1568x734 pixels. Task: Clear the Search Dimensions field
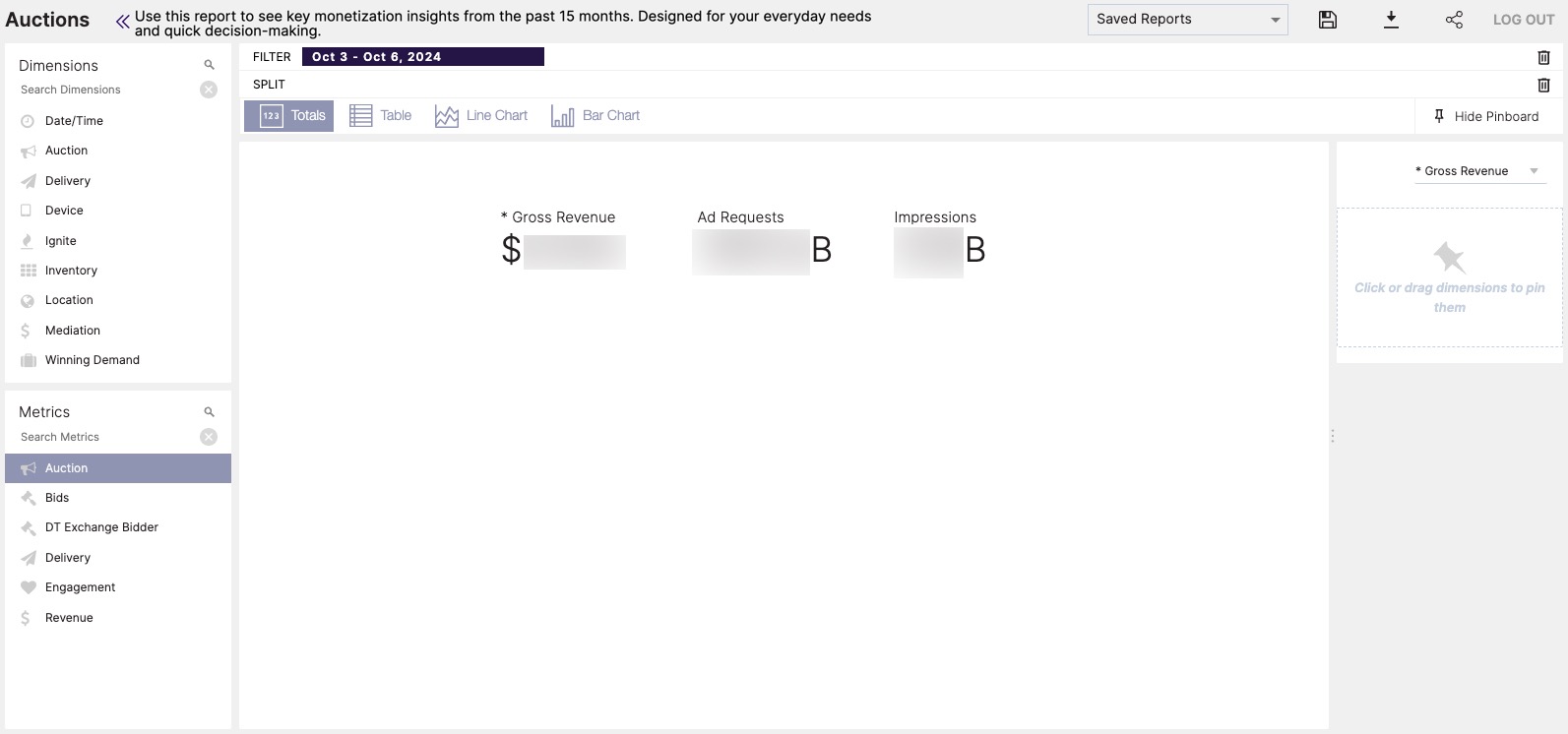click(x=209, y=90)
